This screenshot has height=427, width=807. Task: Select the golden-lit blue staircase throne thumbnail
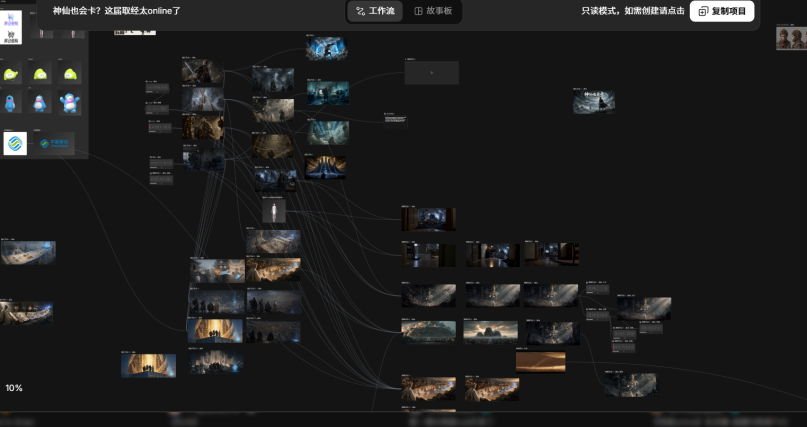coord(325,168)
